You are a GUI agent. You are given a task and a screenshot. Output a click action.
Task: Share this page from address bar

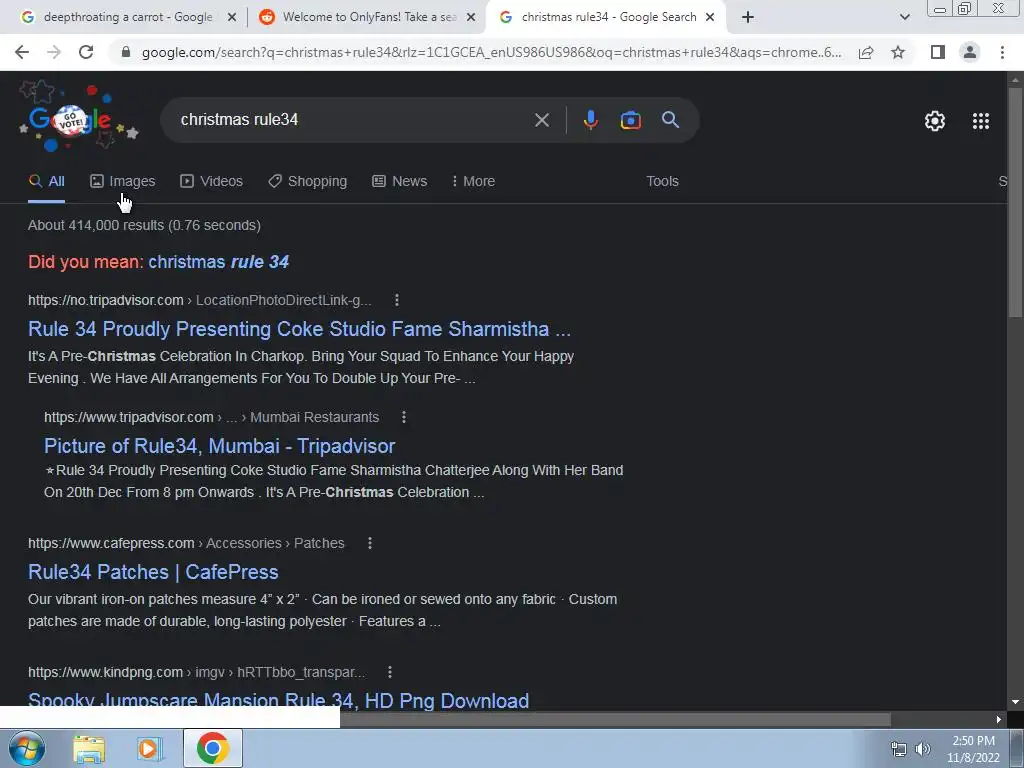[x=866, y=52]
